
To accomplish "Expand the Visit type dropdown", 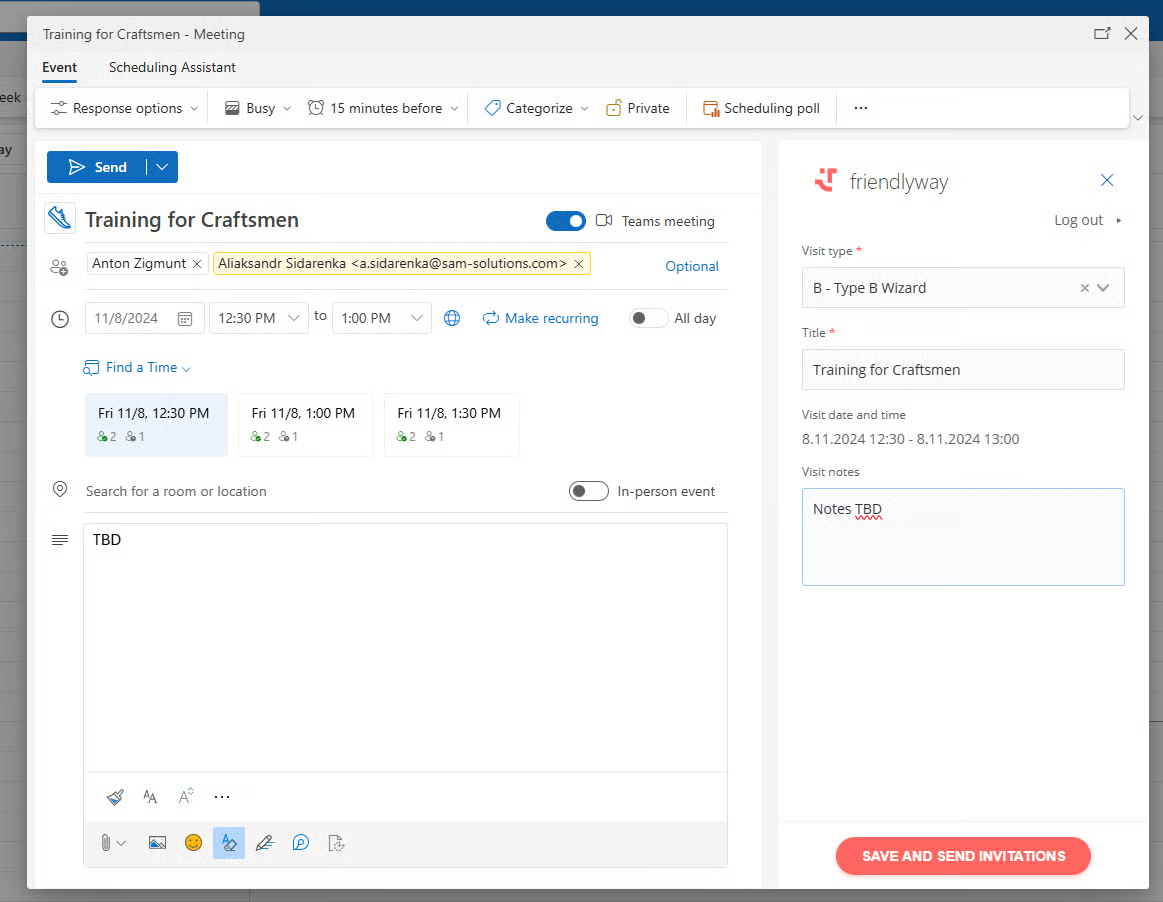I will click(1103, 288).
